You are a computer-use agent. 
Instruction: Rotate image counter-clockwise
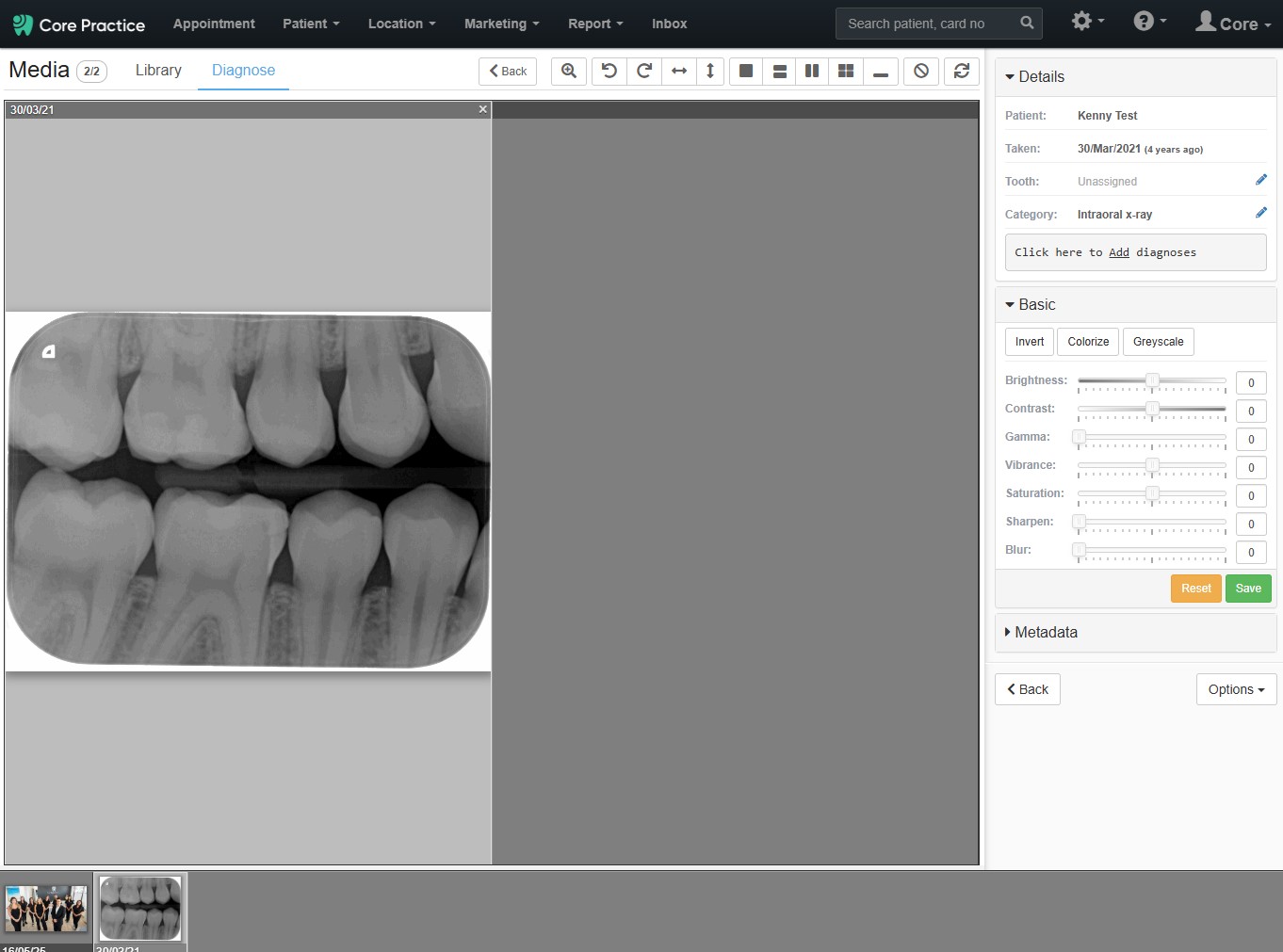click(609, 71)
